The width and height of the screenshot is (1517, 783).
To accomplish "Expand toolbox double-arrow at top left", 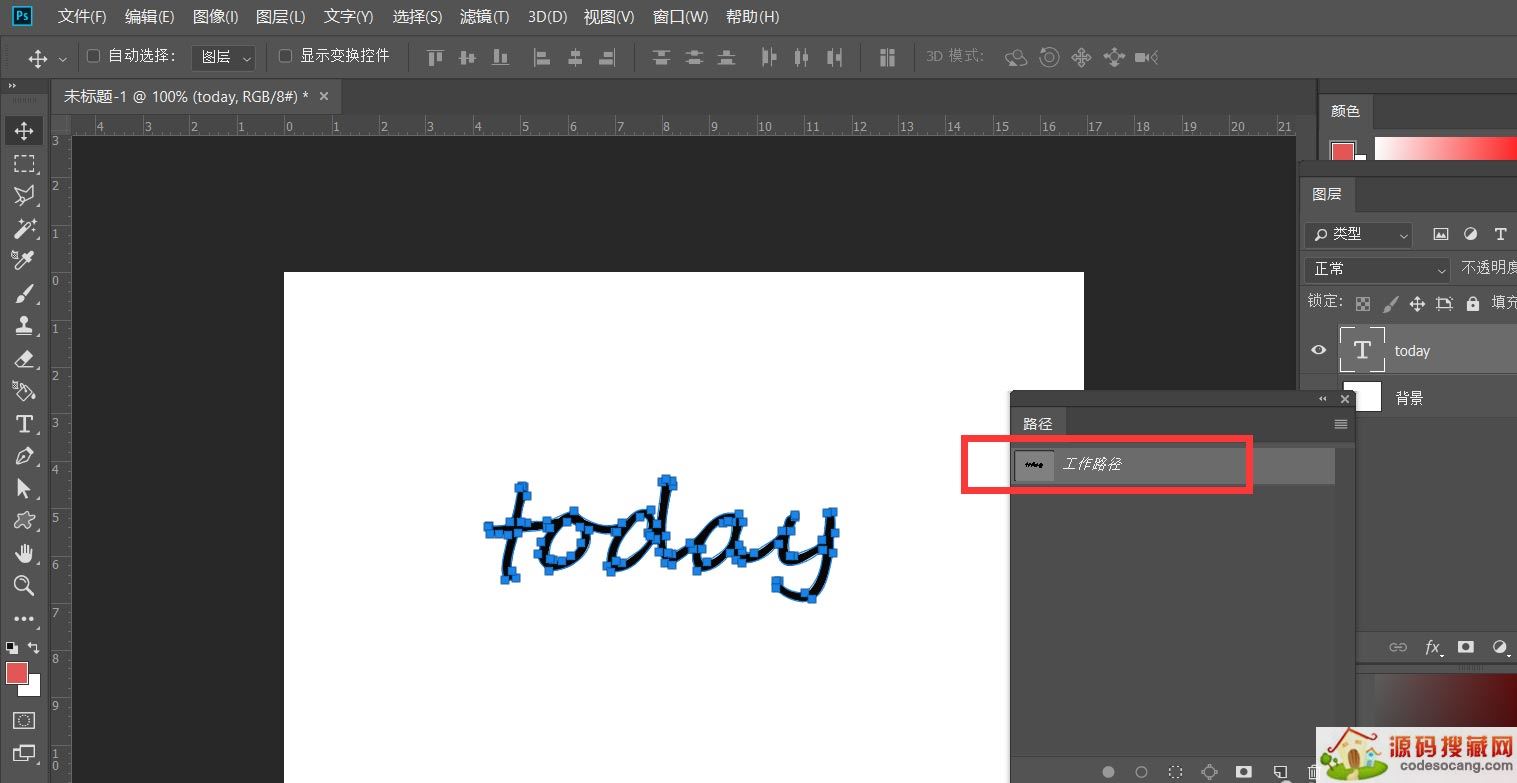I will (13, 86).
